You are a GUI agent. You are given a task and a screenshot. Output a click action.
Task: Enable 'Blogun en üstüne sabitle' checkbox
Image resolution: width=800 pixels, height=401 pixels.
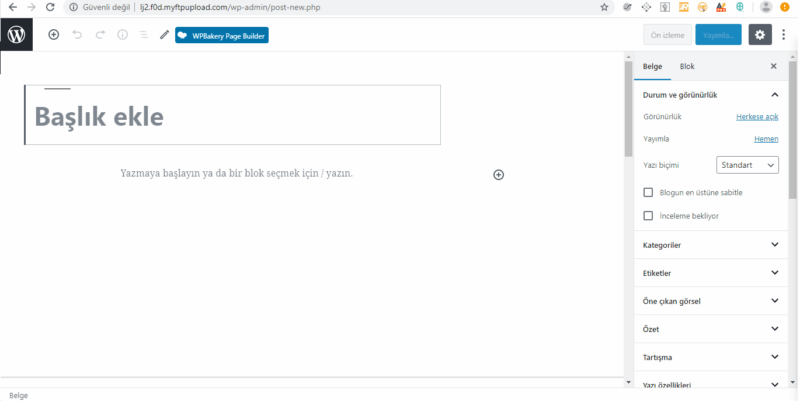[648, 192]
